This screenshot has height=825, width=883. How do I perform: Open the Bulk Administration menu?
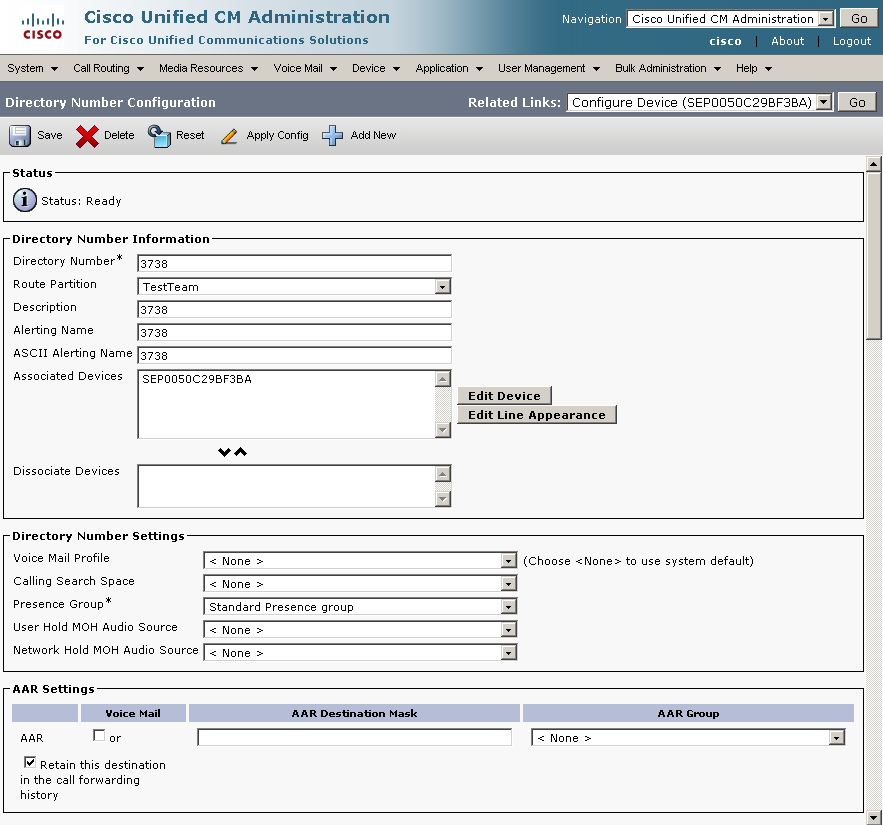click(x=666, y=68)
